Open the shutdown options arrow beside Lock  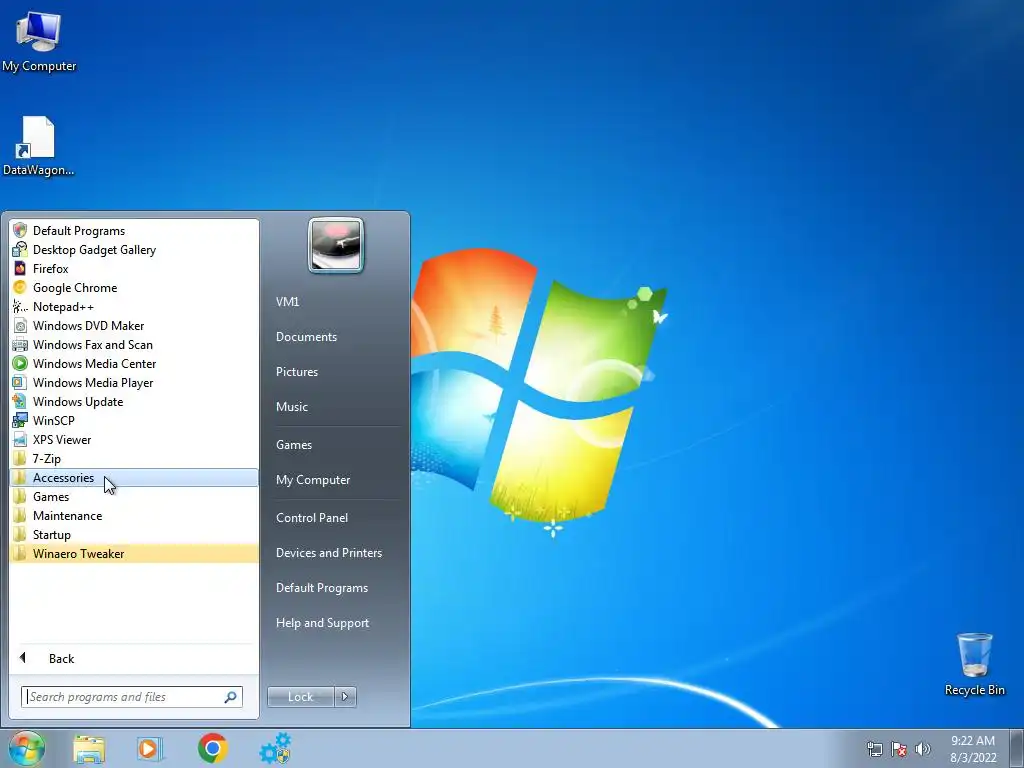pos(345,697)
